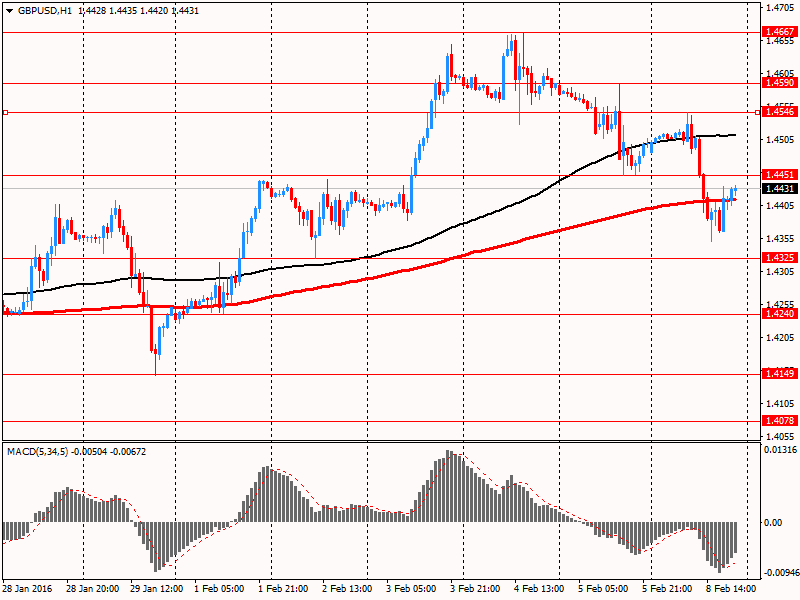
Task: Click the 1.4355 price scale value
Action: click(x=780, y=239)
